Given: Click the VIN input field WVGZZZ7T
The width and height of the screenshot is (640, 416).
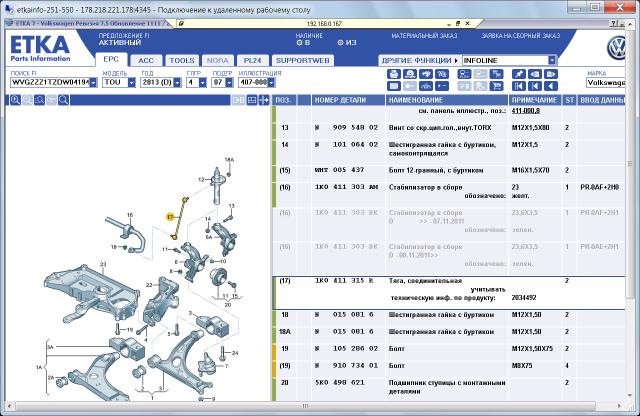Looking at the screenshot, I should pyautogui.click(x=50, y=82).
